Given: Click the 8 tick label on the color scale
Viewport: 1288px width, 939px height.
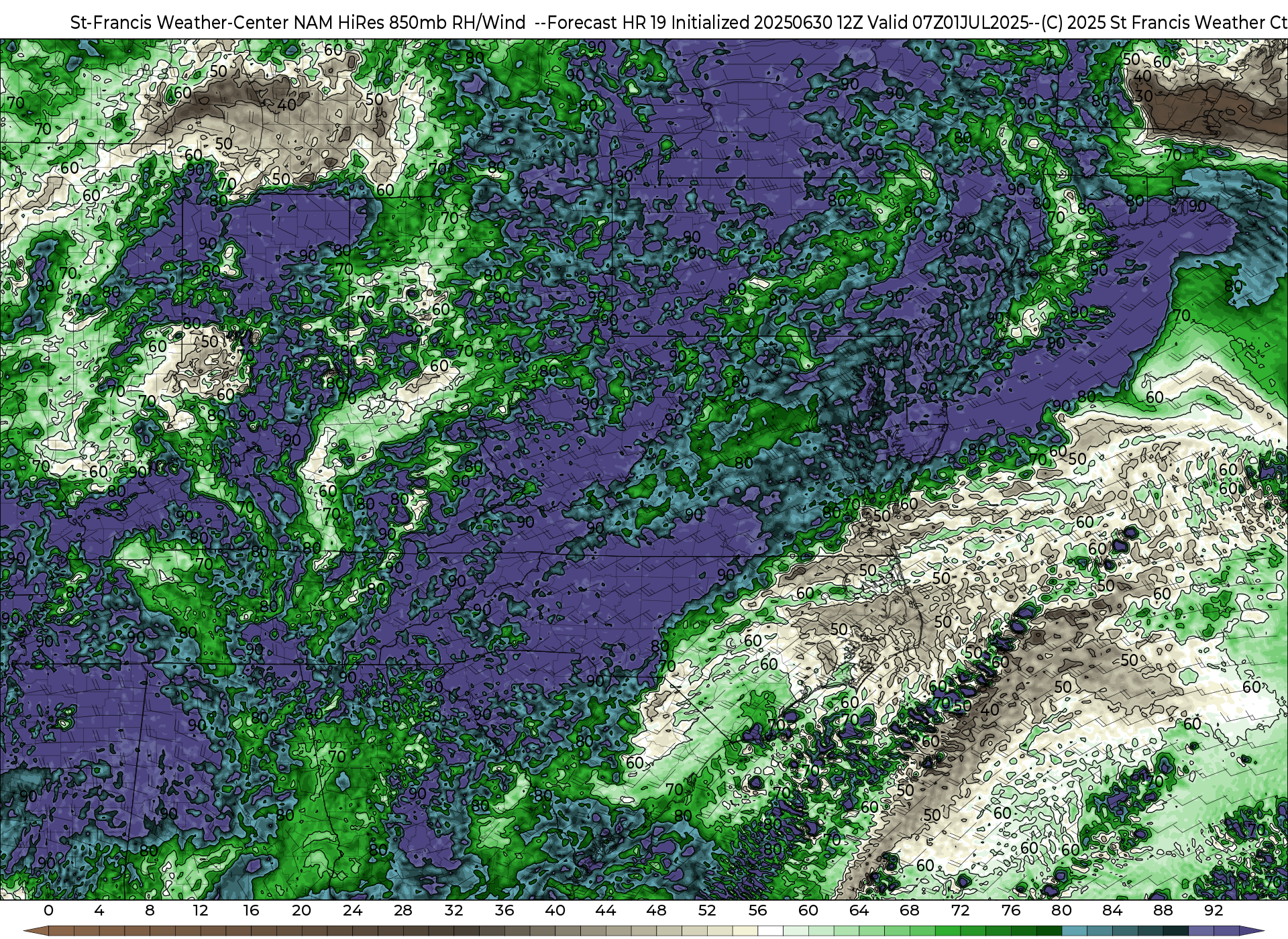Looking at the screenshot, I should (150, 910).
